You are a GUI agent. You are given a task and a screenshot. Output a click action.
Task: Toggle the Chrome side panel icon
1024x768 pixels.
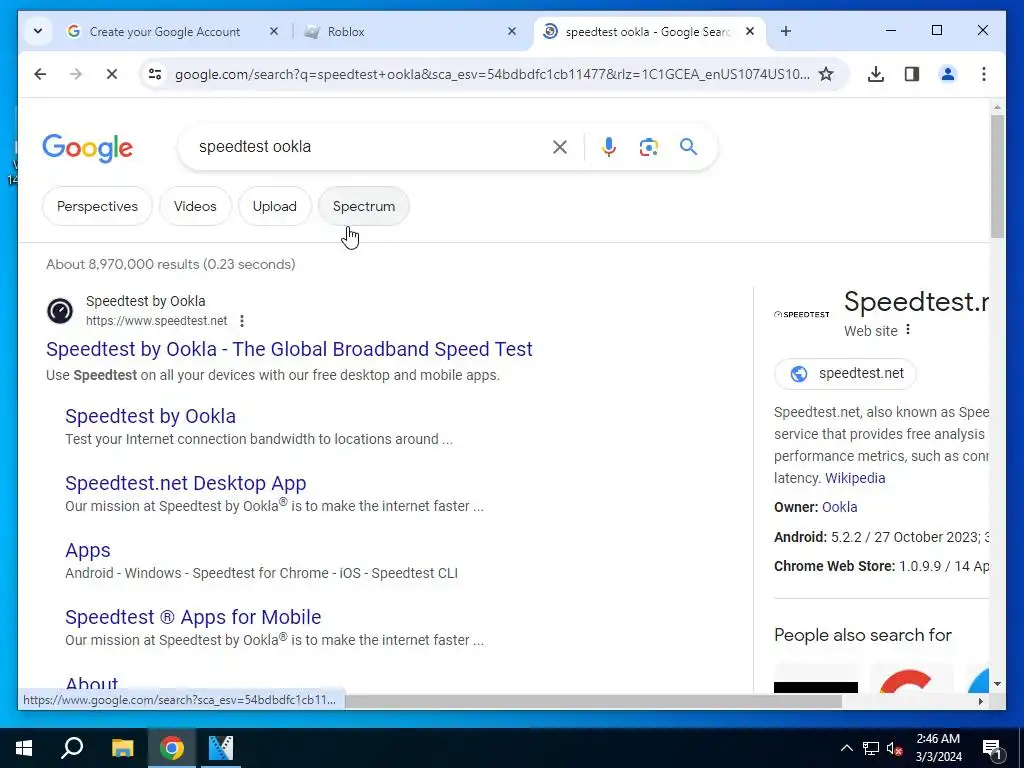(912, 74)
